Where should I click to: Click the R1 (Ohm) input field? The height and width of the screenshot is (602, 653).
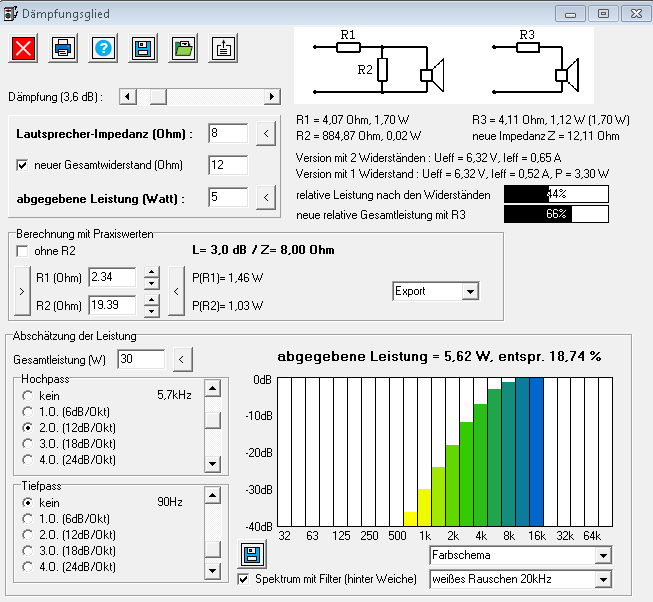coord(112,278)
